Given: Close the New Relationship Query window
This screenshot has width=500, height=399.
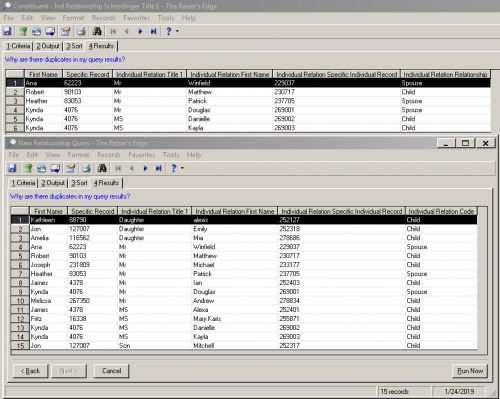Looking at the screenshot, I should click(485, 143).
